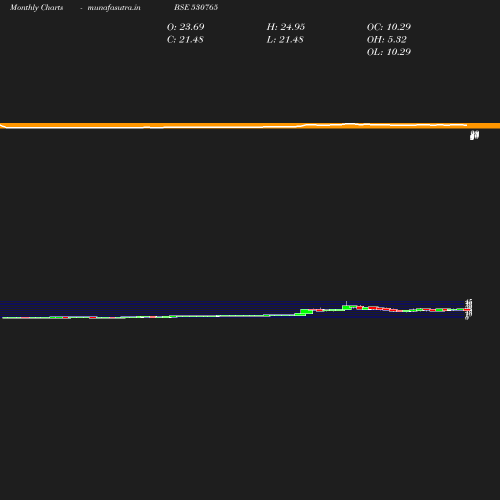The height and width of the screenshot is (500, 500).
Task: Click the stacked price labels beside candlesticks
Action: [469, 309]
